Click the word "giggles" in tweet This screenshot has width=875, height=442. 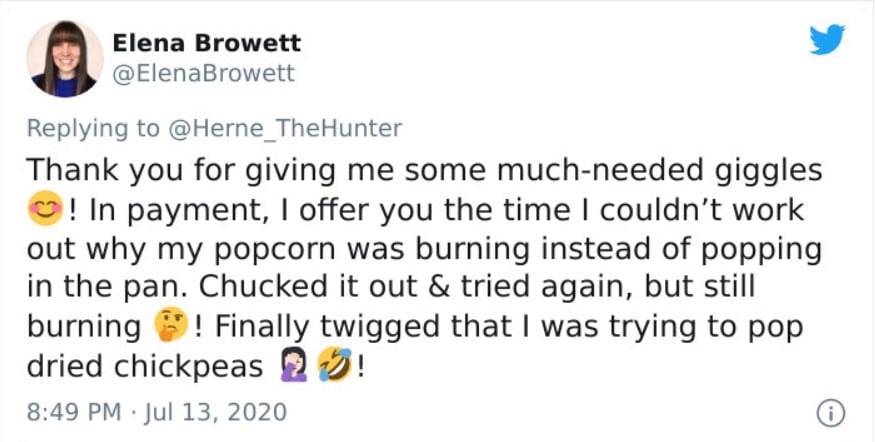pyautogui.click(x=767, y=172)
